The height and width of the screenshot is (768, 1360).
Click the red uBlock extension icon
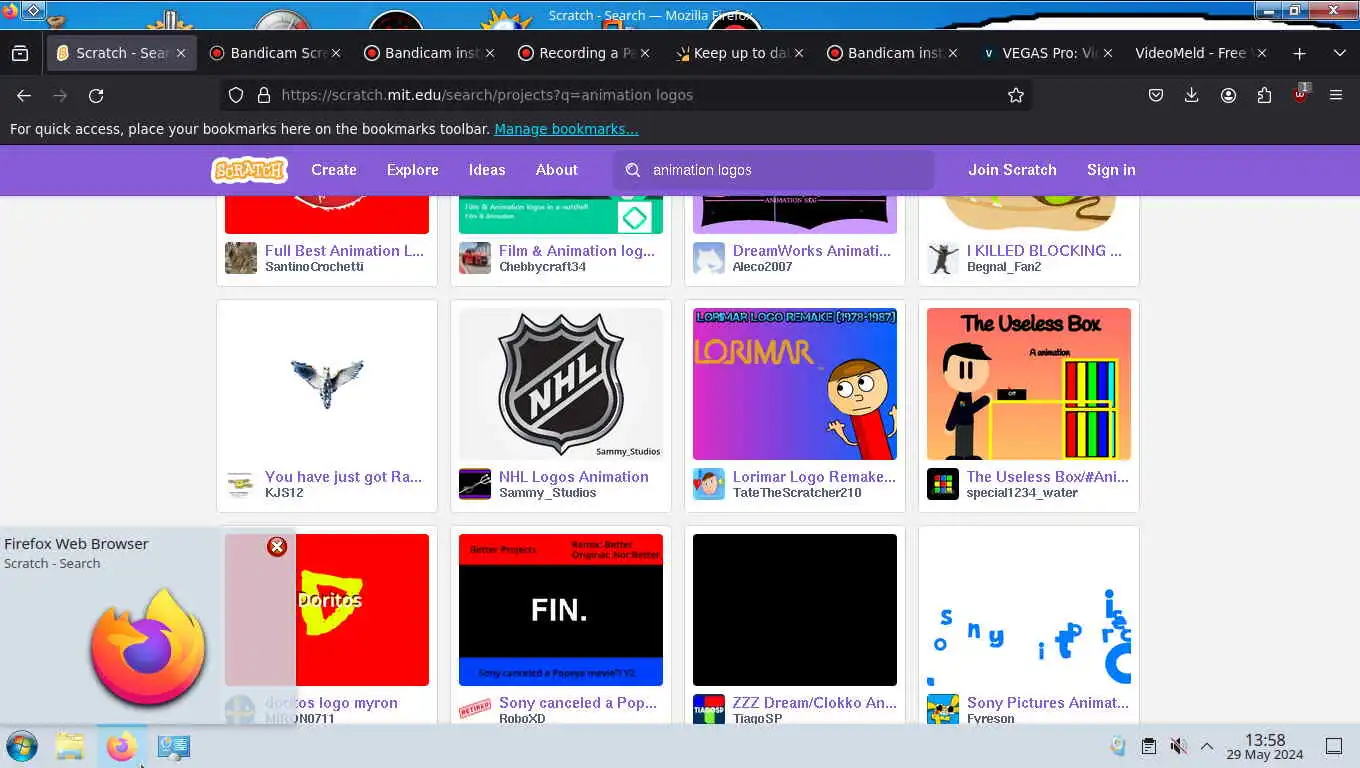point(1300,95)
